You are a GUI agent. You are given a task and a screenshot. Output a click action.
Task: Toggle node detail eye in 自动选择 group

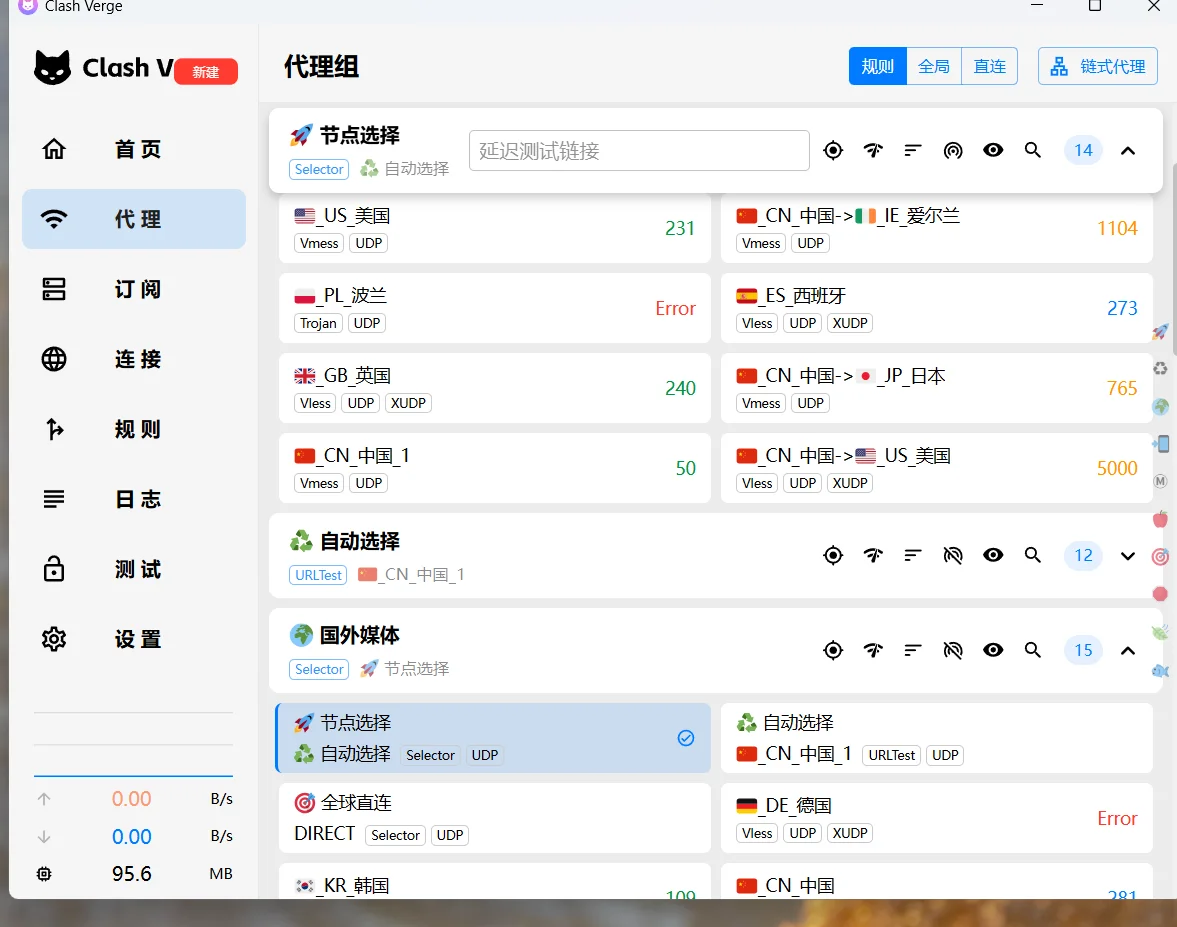(993, 555)
